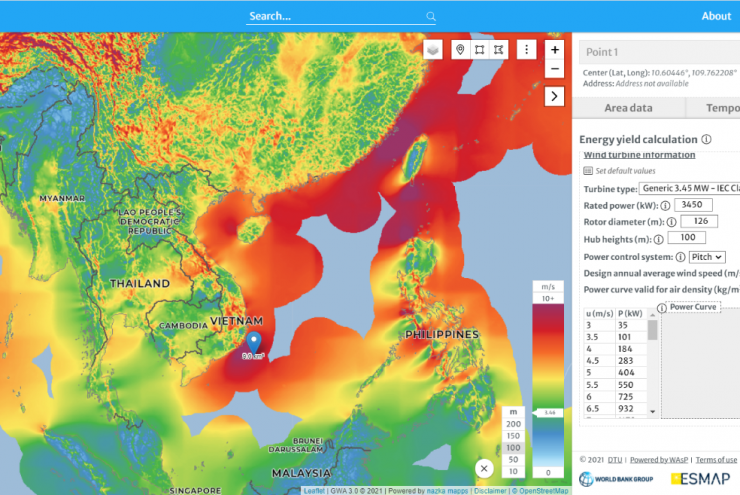Open the Power control system dropdown
Image resolution: width=740 pixels, height=495 pixels.
point(707,257)
